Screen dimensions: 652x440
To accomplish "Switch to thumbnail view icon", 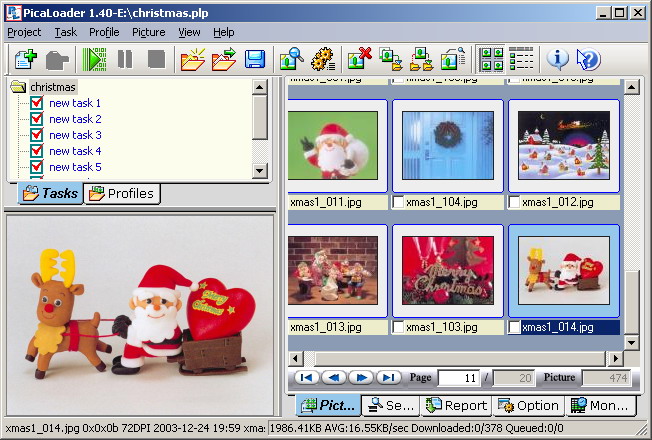I will click(x=491, y=59).
